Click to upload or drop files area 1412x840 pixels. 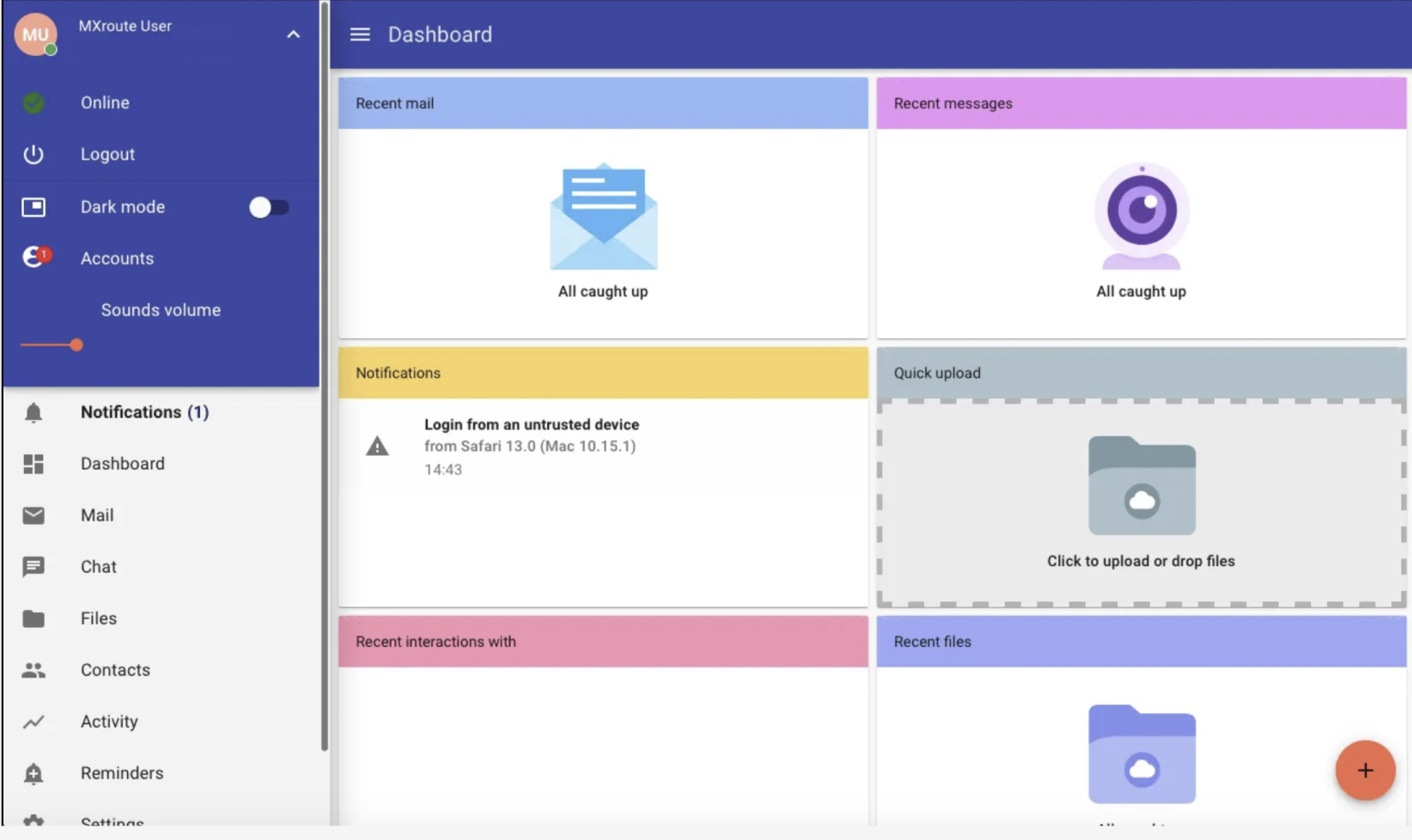tap(1141, 503)
